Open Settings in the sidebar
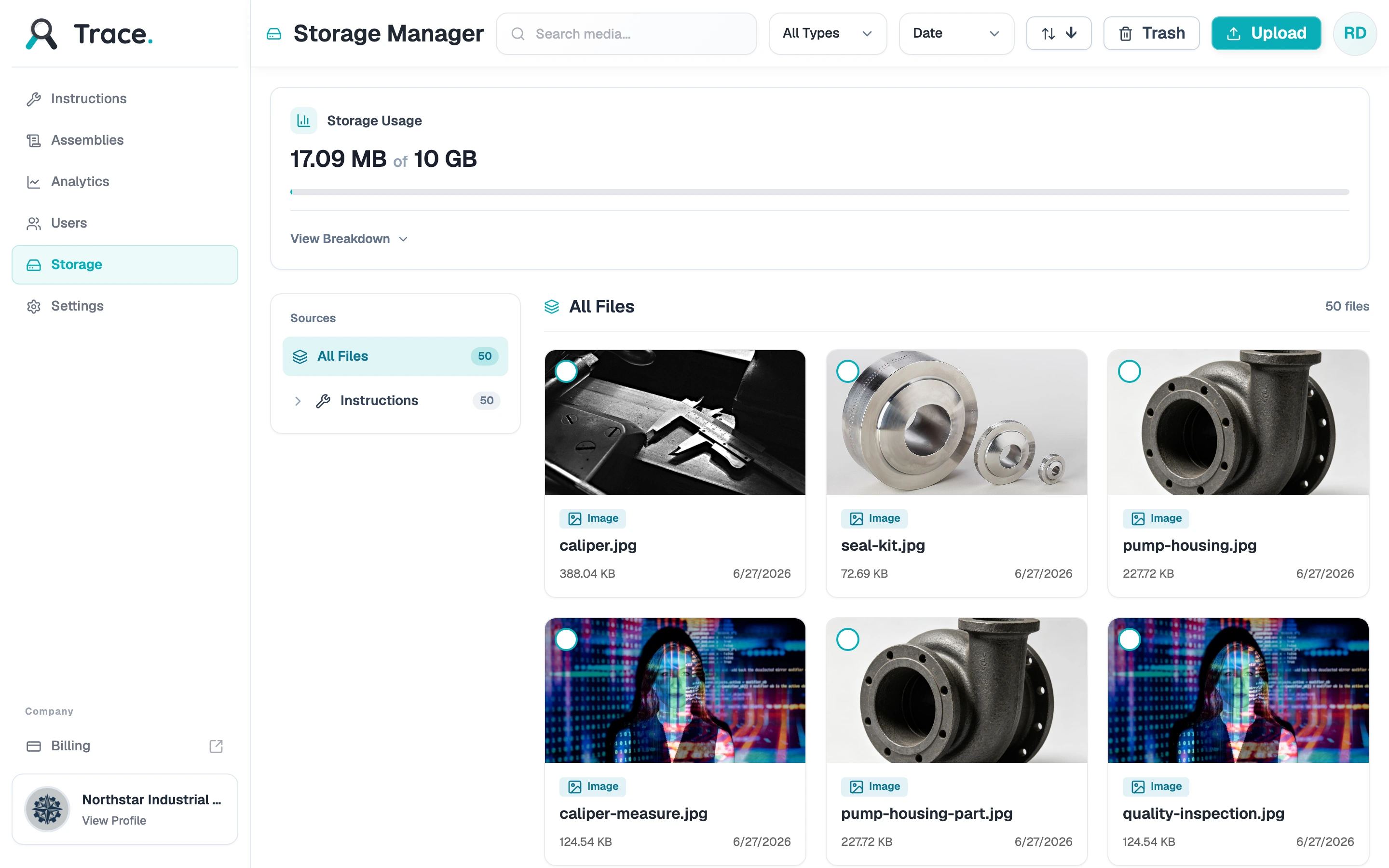The image size is (1389, 868). point(124,306)
